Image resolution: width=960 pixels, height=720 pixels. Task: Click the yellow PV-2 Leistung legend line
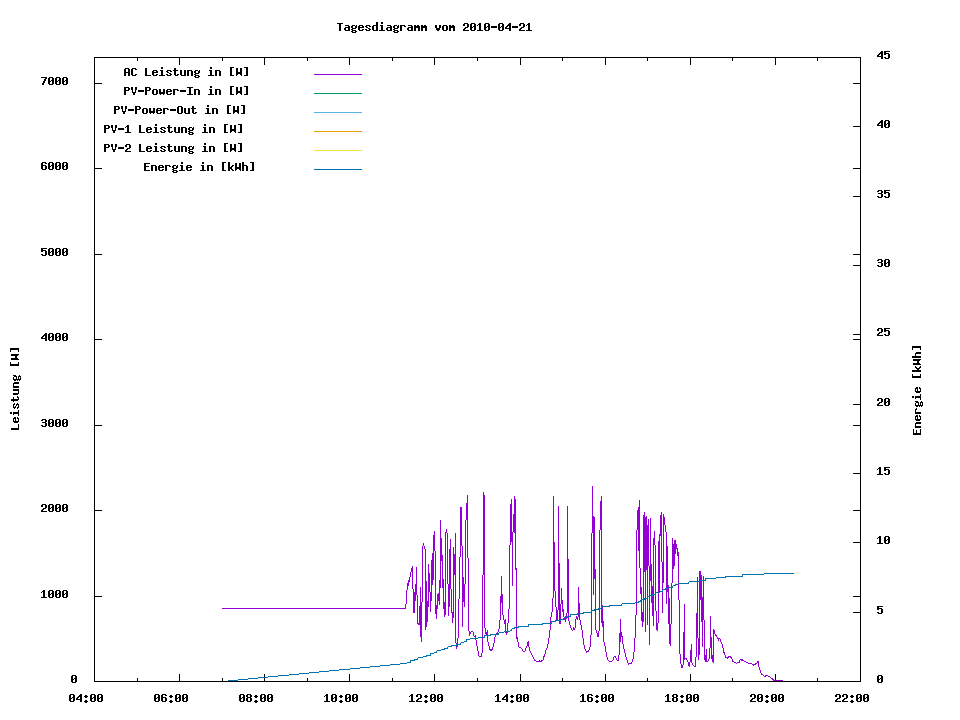coord(337,150)
